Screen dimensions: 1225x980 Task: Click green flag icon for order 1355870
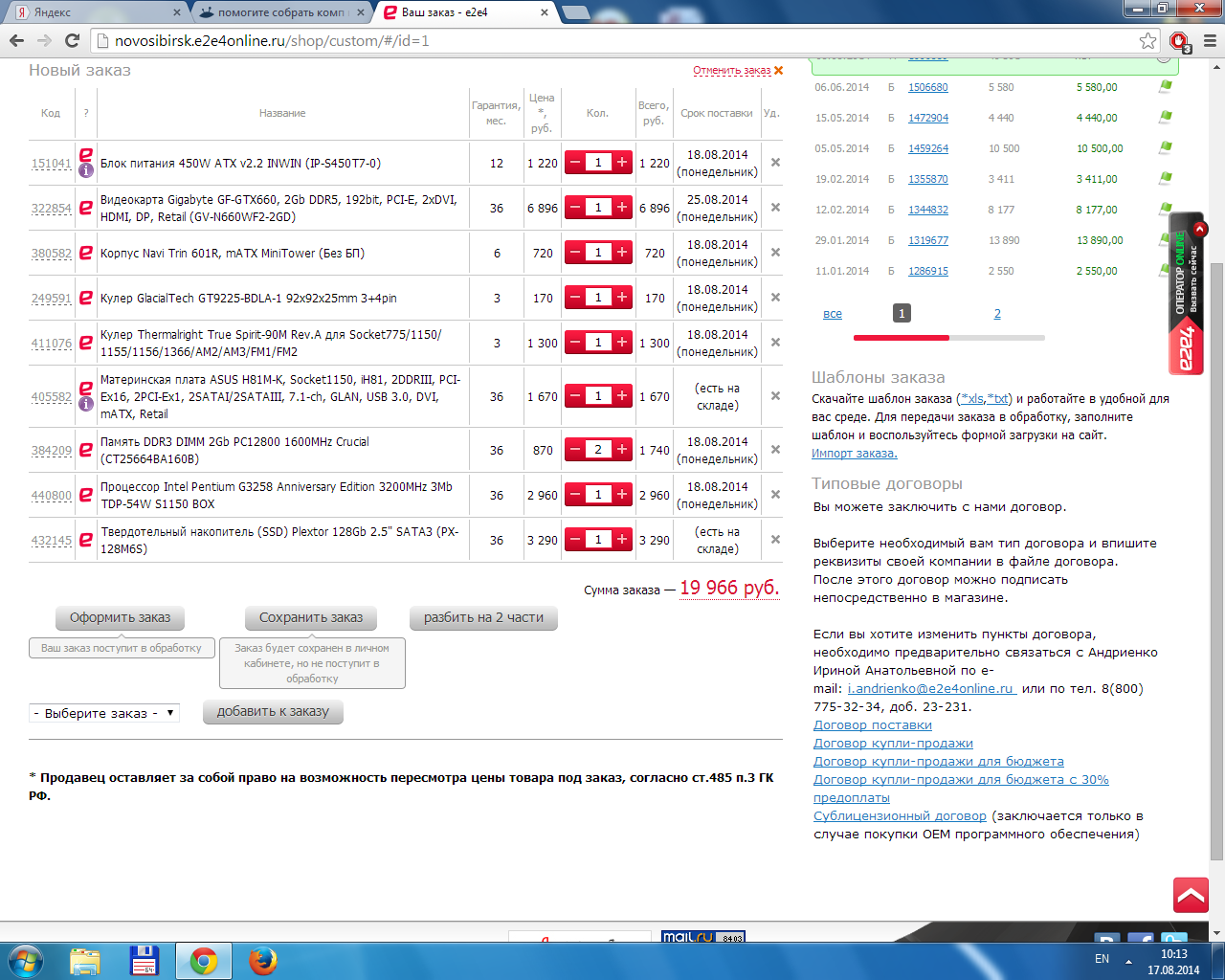pos(1165,178)
